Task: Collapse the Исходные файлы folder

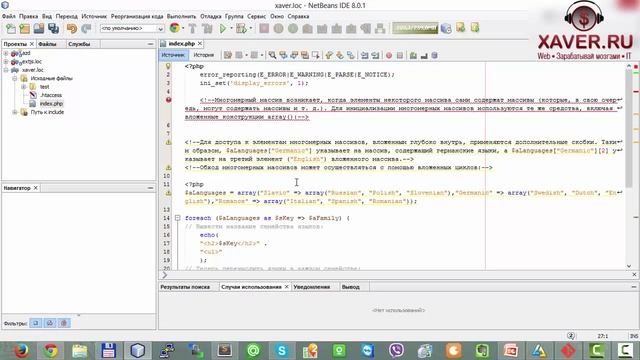Action: click(15, 78)
